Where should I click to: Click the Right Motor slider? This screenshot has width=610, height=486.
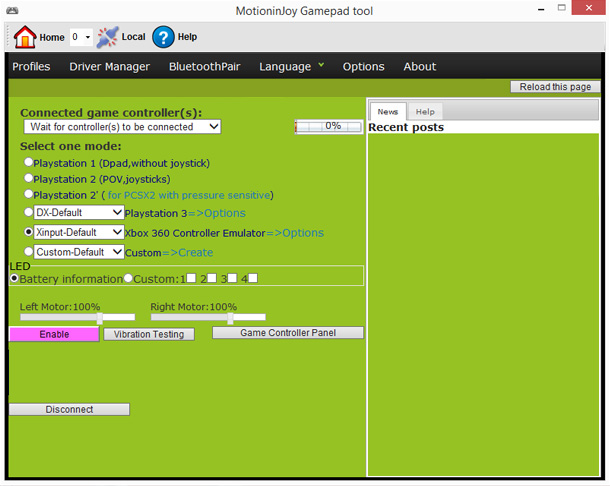[x=208, y=318]
